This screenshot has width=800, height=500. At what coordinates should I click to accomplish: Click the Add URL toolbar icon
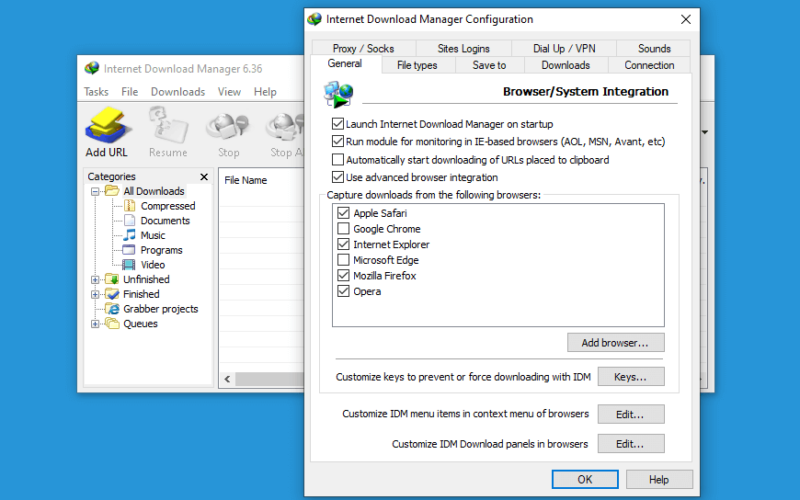(x=106, y=126)
